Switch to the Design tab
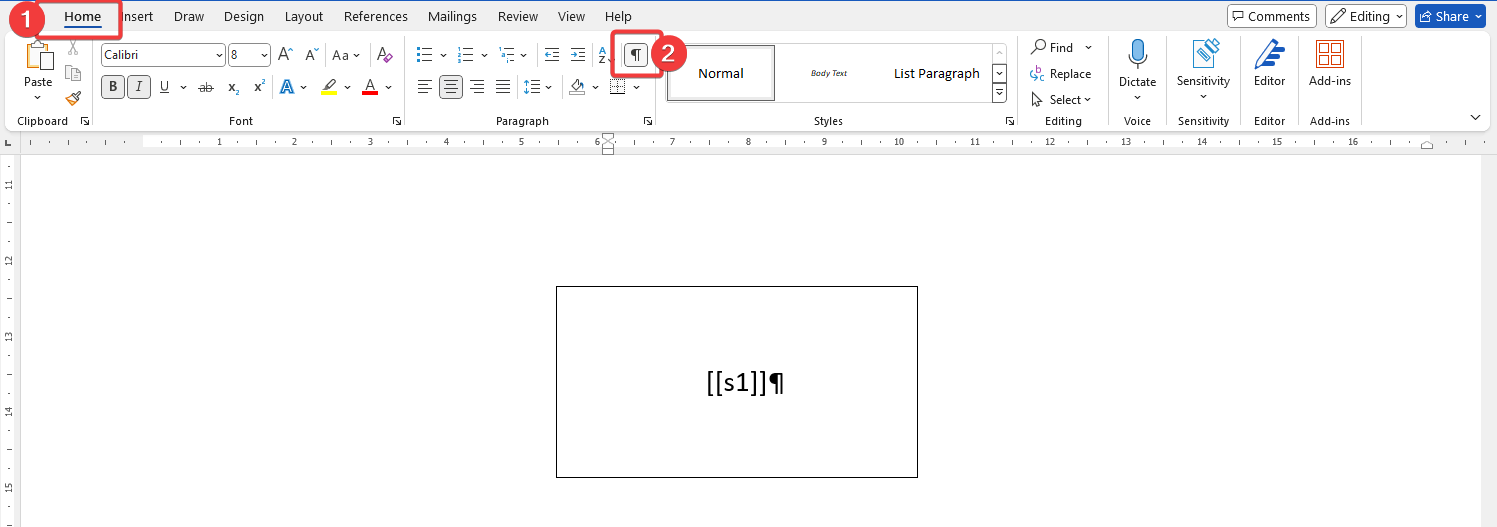The width and height of the screenshot is (1497, 527). [244, 16]
